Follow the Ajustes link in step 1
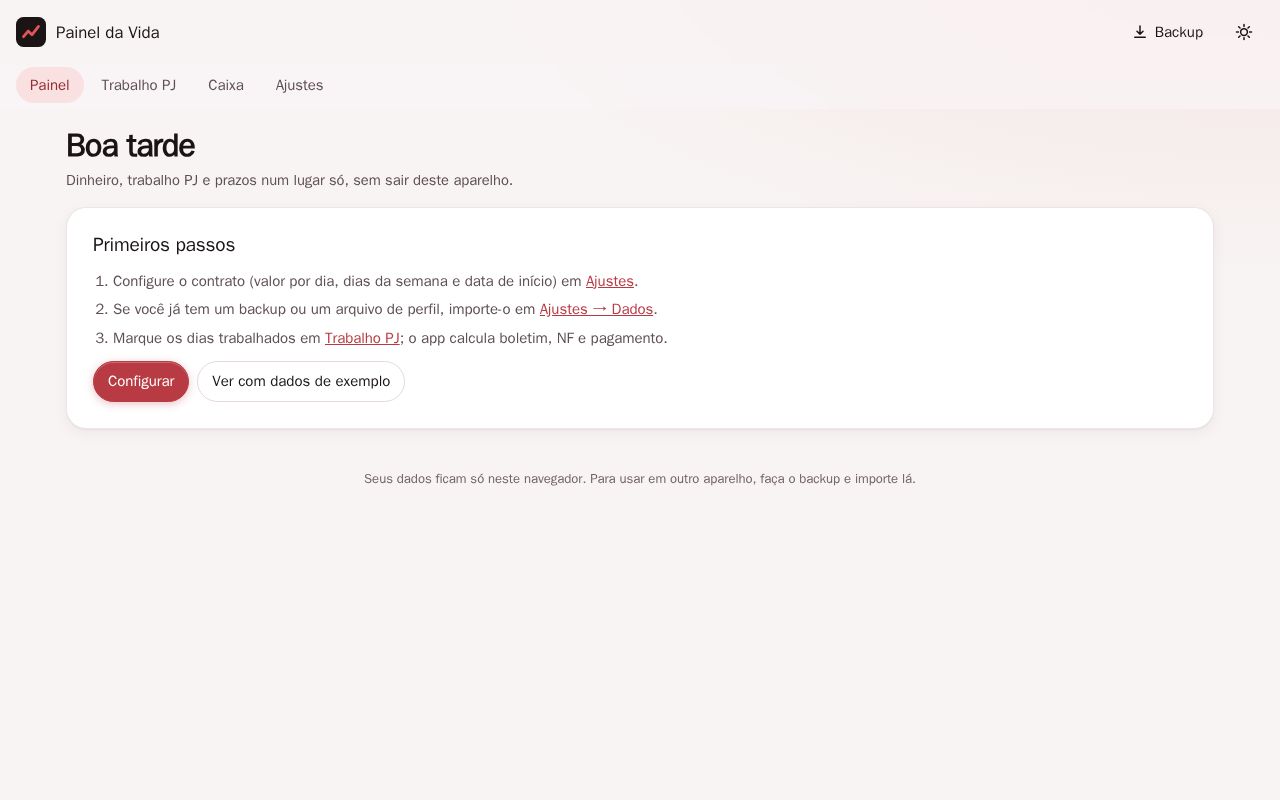This screenshot has width=1280, height=800. 610,281
